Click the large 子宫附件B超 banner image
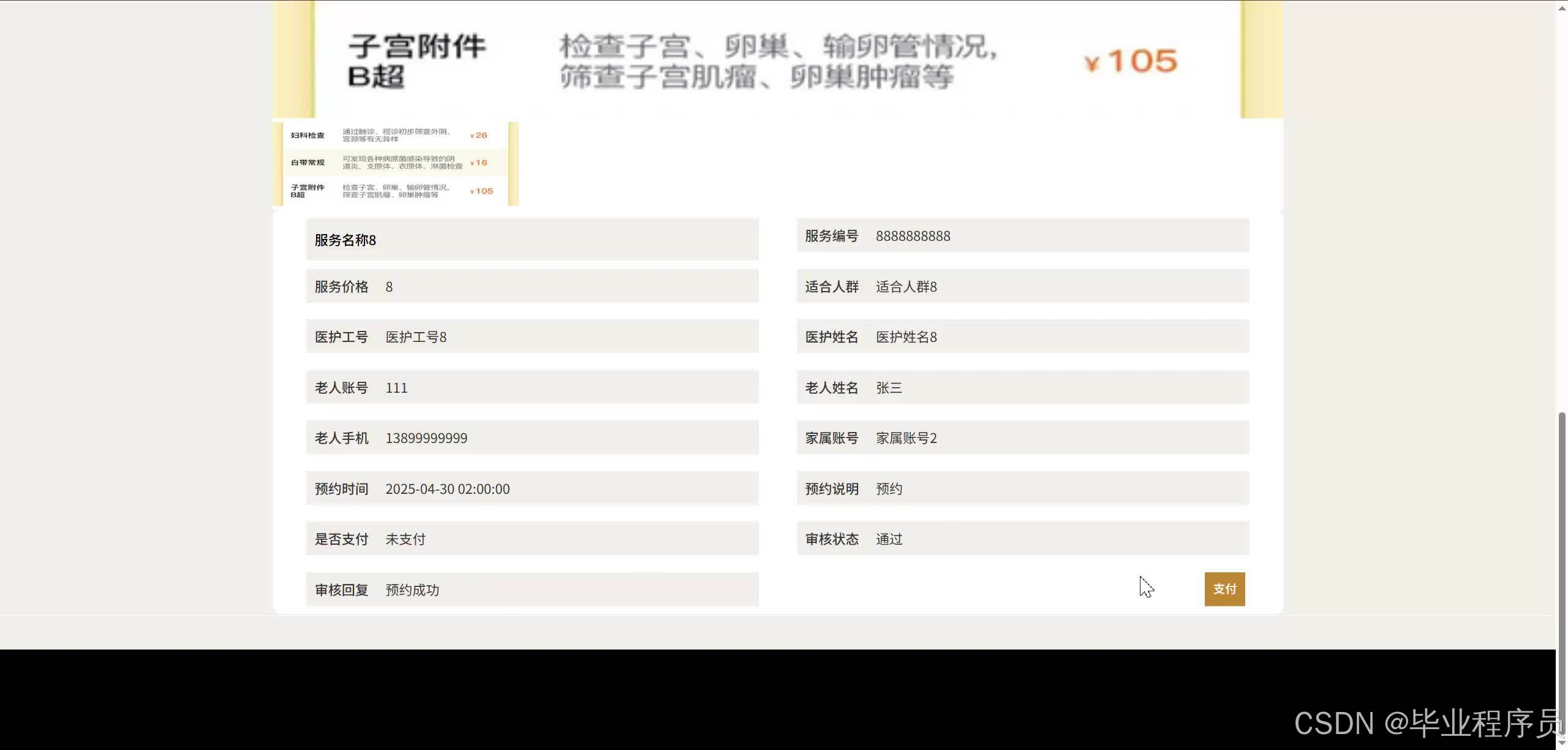The image size is (1568, 750). [x=777, y=59]
